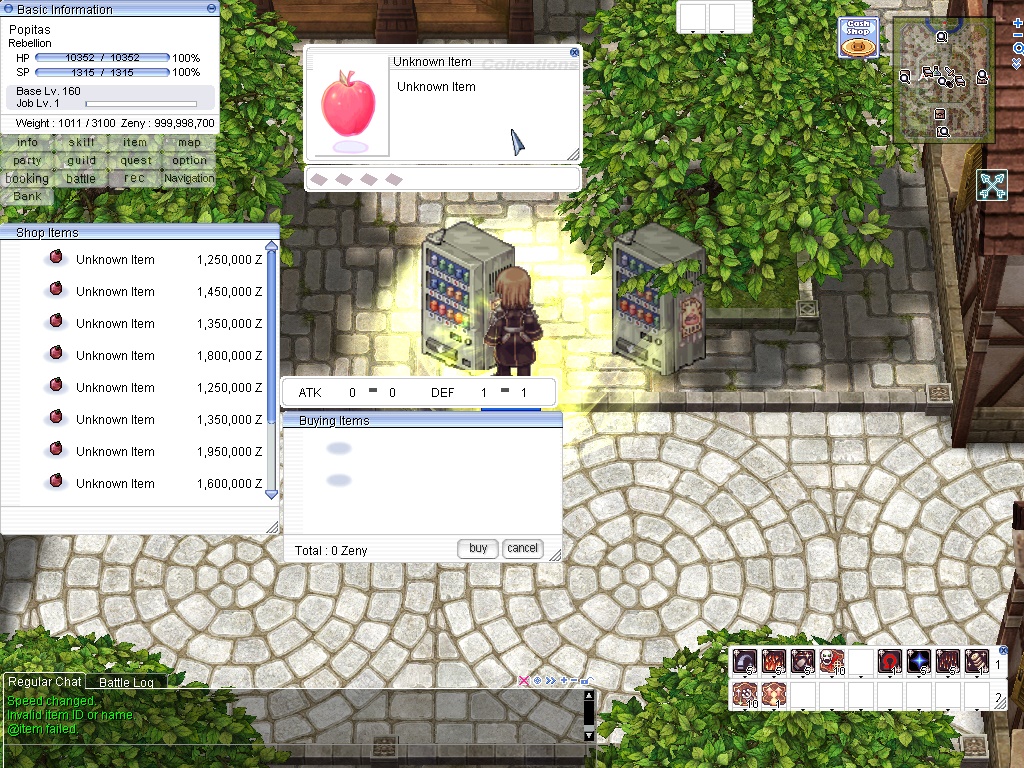Minimize the Basic Information window
The image size is (1024, 768).
pos(211,8)
